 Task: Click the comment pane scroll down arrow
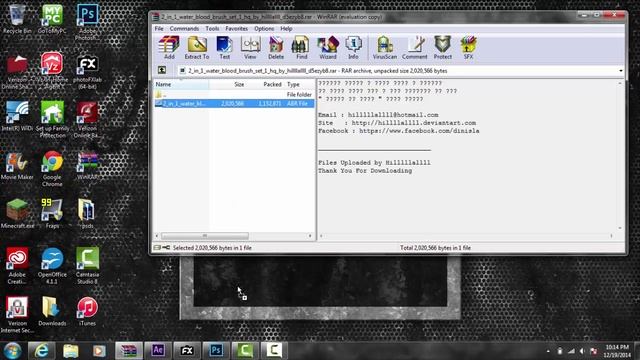[620, 228]
